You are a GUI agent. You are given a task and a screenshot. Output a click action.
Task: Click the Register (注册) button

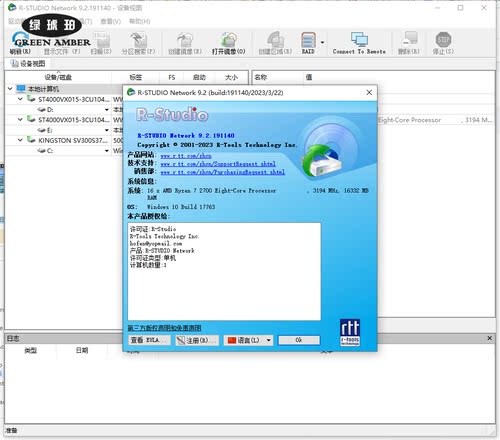pos(197,340)
